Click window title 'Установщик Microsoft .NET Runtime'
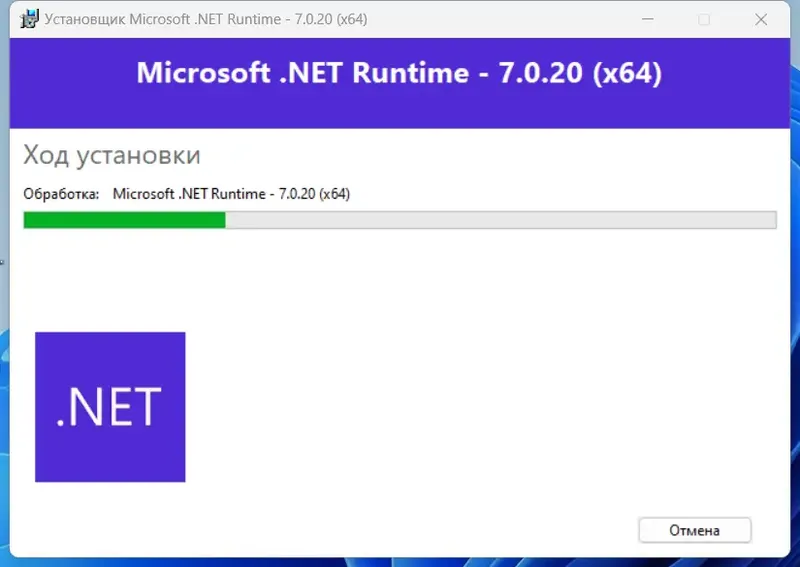The width and height of the screenshot is (800, 567). (206, 19)
